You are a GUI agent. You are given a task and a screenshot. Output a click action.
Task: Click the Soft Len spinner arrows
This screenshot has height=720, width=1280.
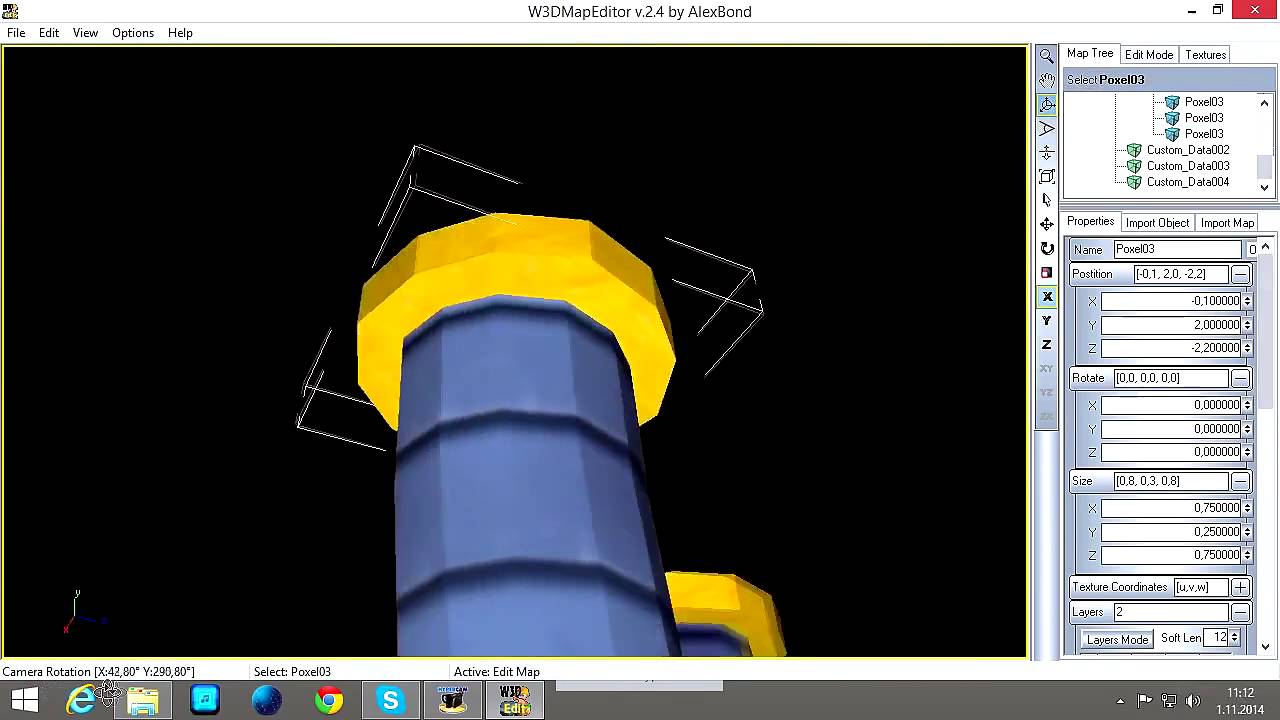pos(1234,638)
